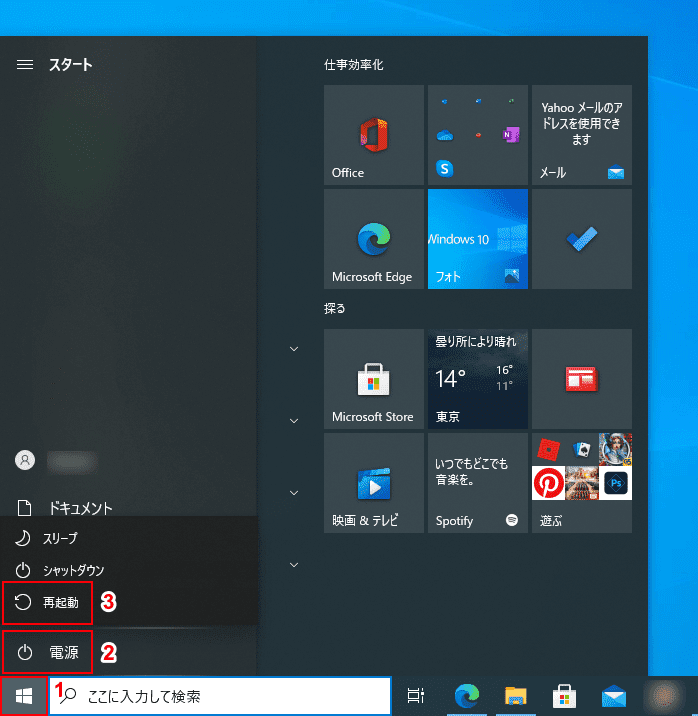Open the Mail tile with Yahoo message
Screen dimensions: 698x716
click(582, 135)
